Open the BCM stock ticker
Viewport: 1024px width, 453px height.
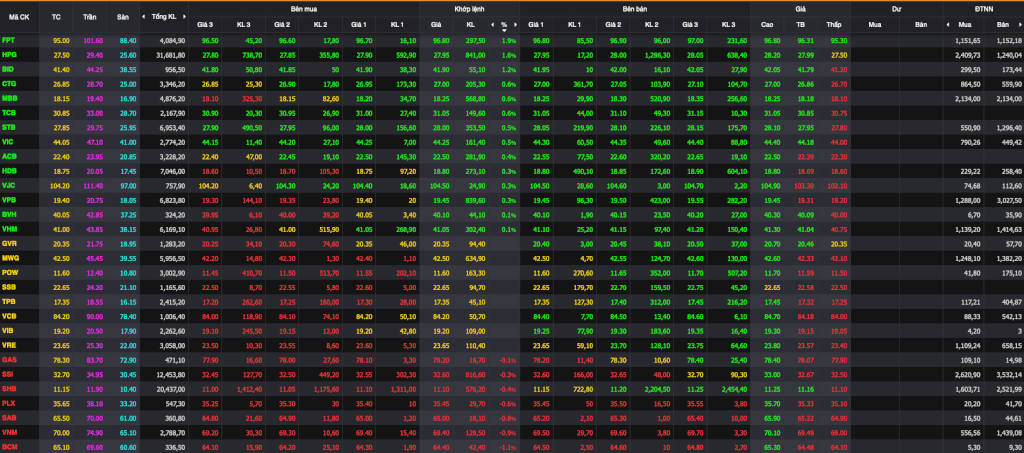click(x=9, y=446)
